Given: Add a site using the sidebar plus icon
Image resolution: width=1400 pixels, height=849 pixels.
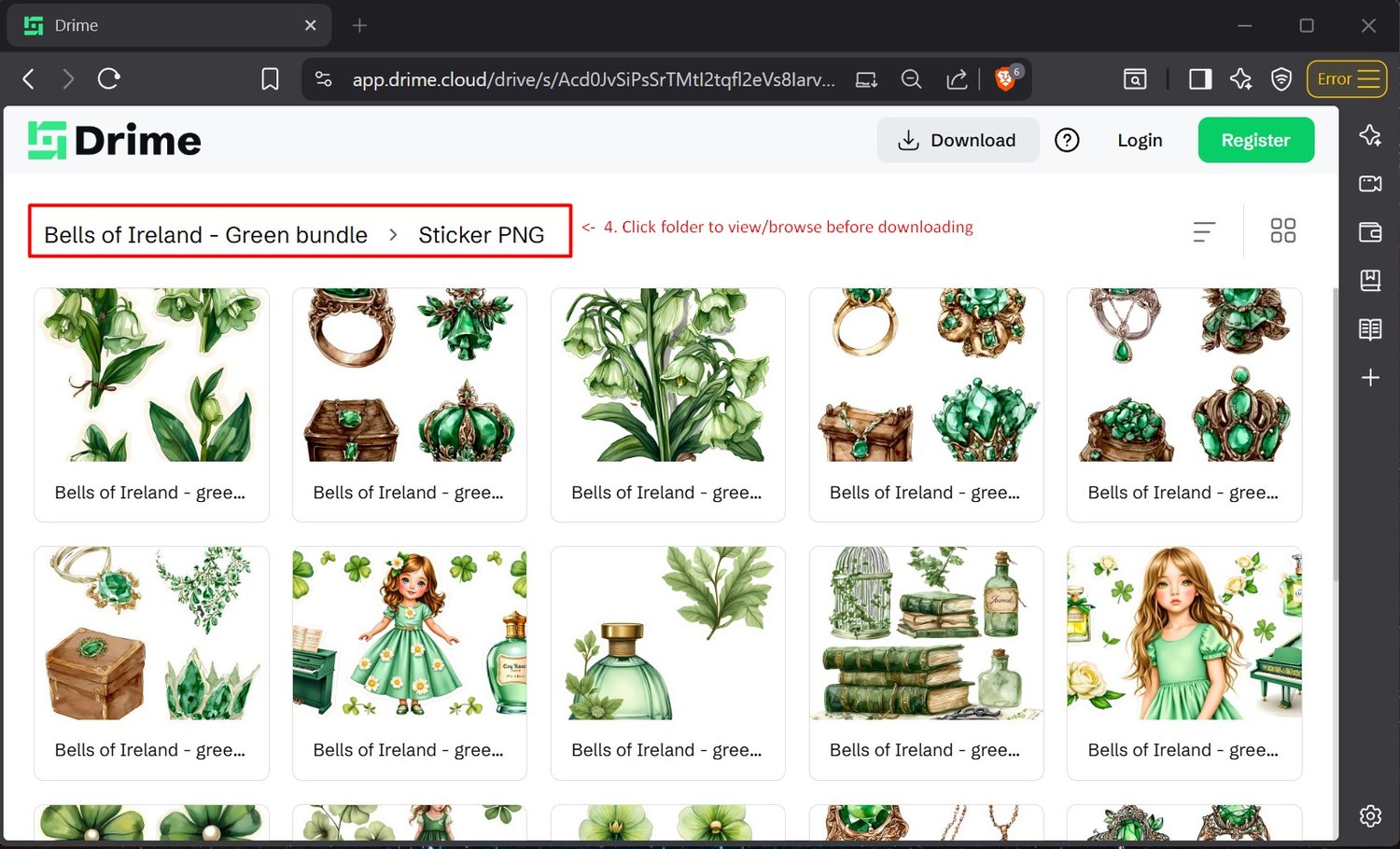Looking at the screenshot, I should (1370, 378).
